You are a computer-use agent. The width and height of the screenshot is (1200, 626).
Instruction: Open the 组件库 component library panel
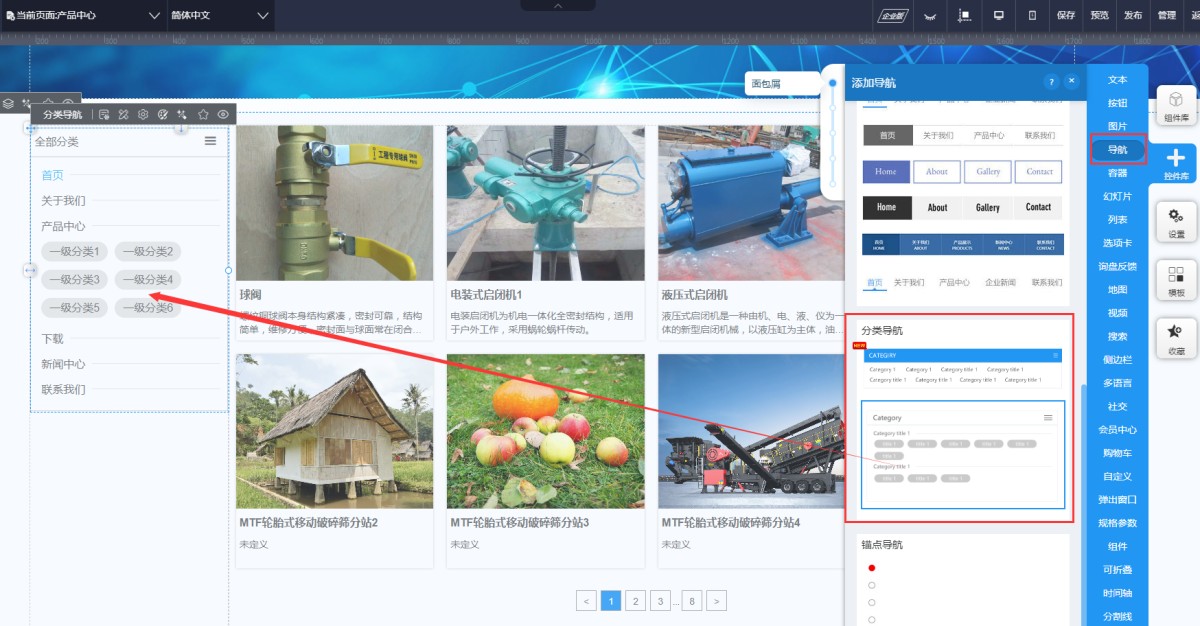point(1176,105)
